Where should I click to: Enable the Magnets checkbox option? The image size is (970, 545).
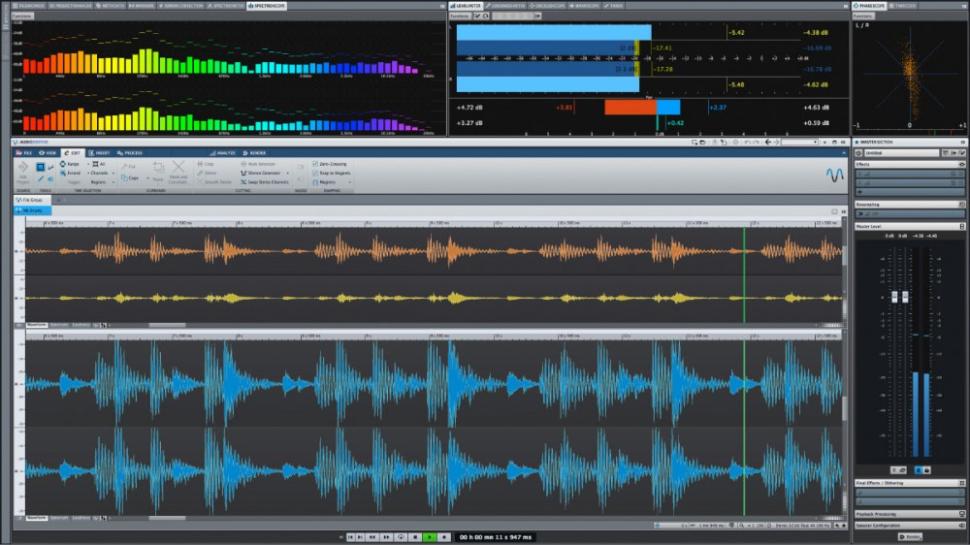[315, 183]
